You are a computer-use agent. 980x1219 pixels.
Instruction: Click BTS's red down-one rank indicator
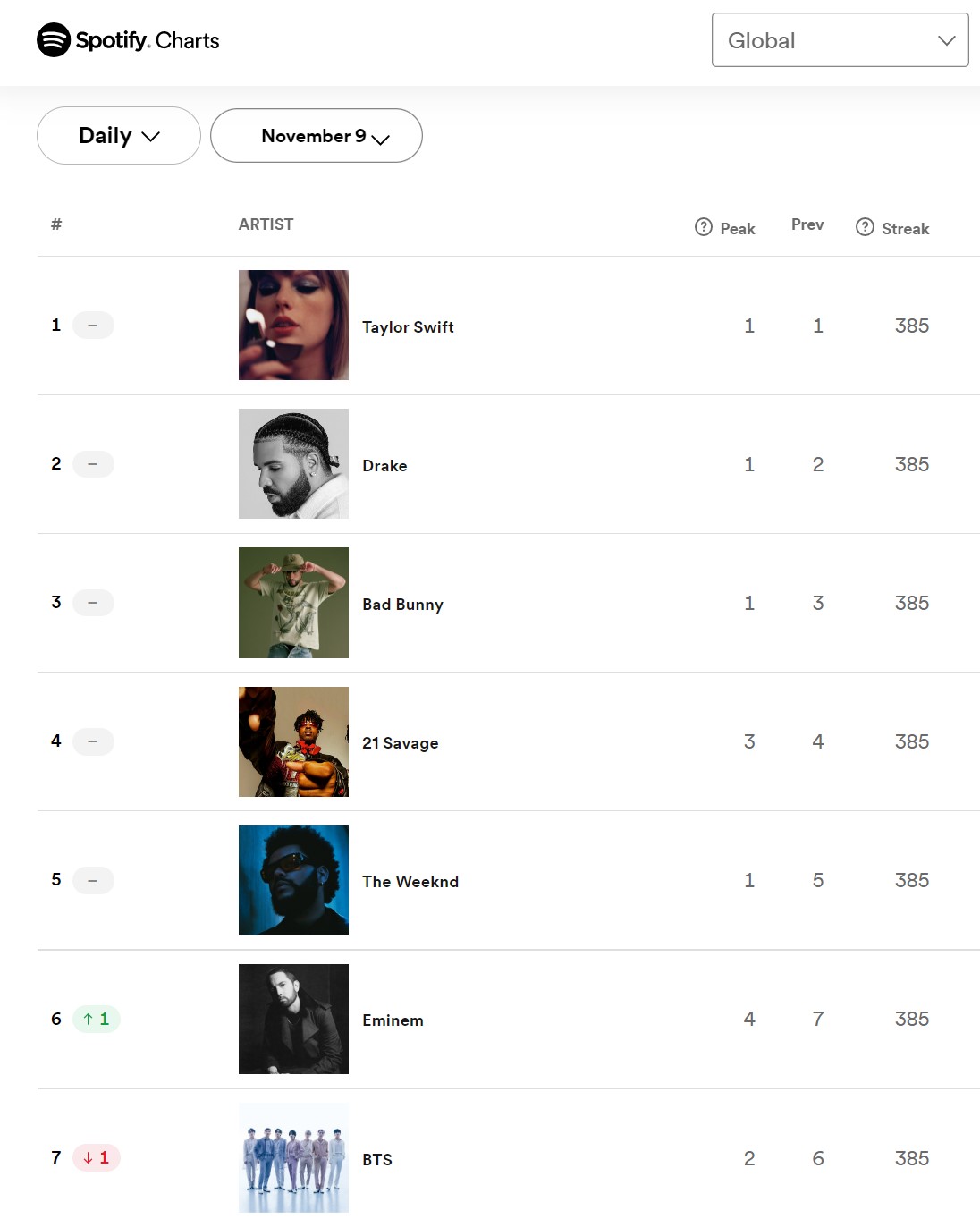96,1157
